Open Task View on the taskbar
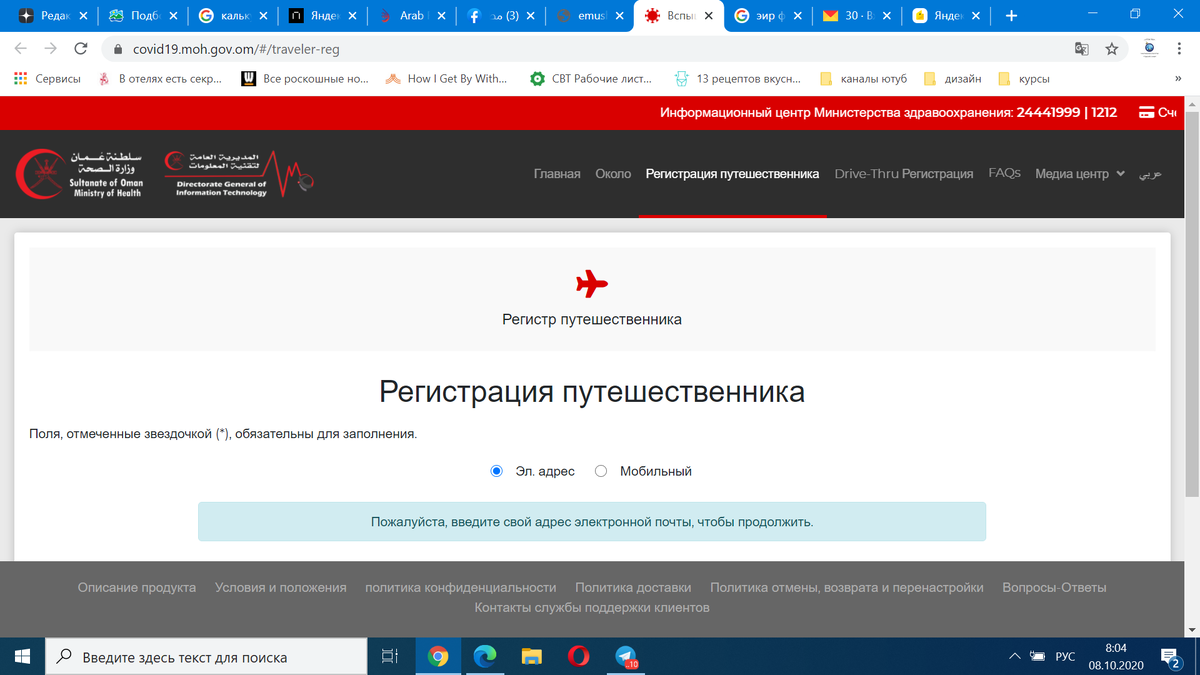The image size is (1200, 675). (390, 657)
